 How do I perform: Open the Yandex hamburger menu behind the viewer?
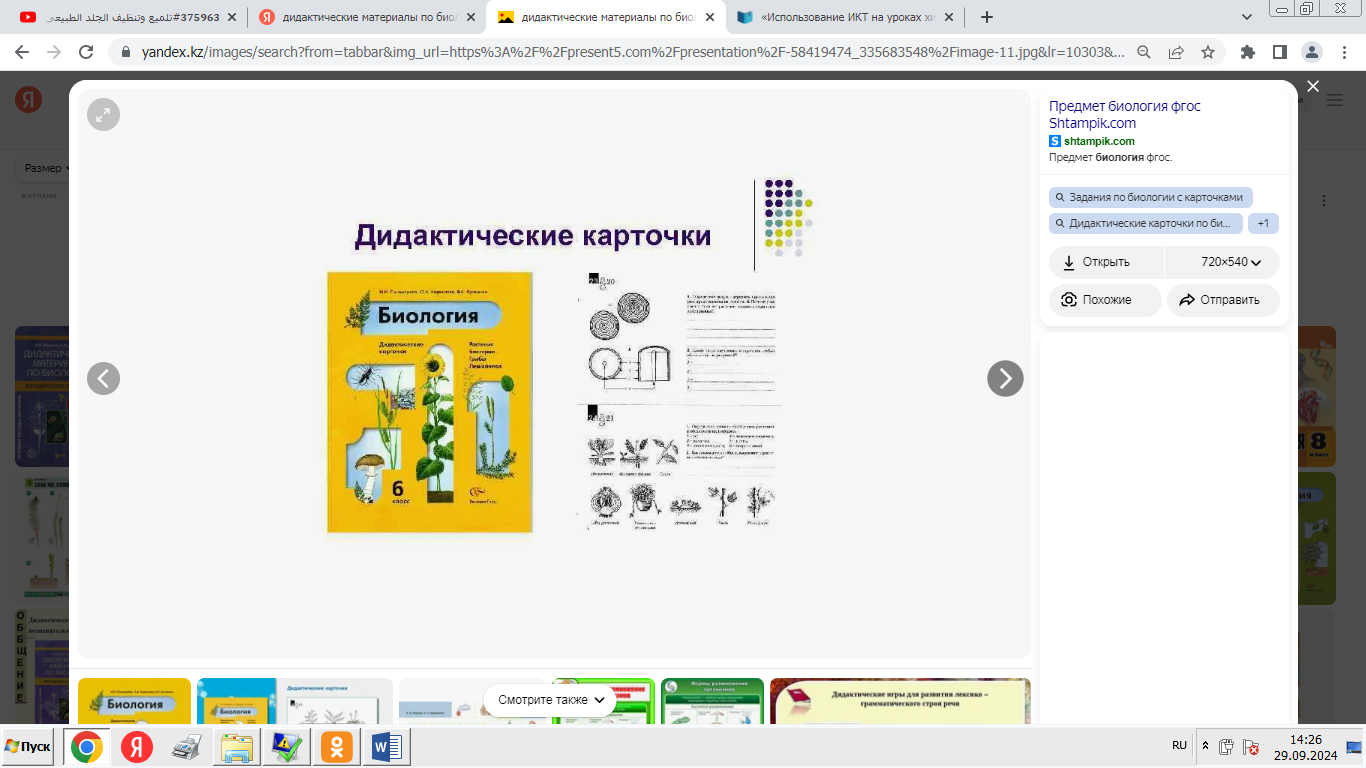1335,100
